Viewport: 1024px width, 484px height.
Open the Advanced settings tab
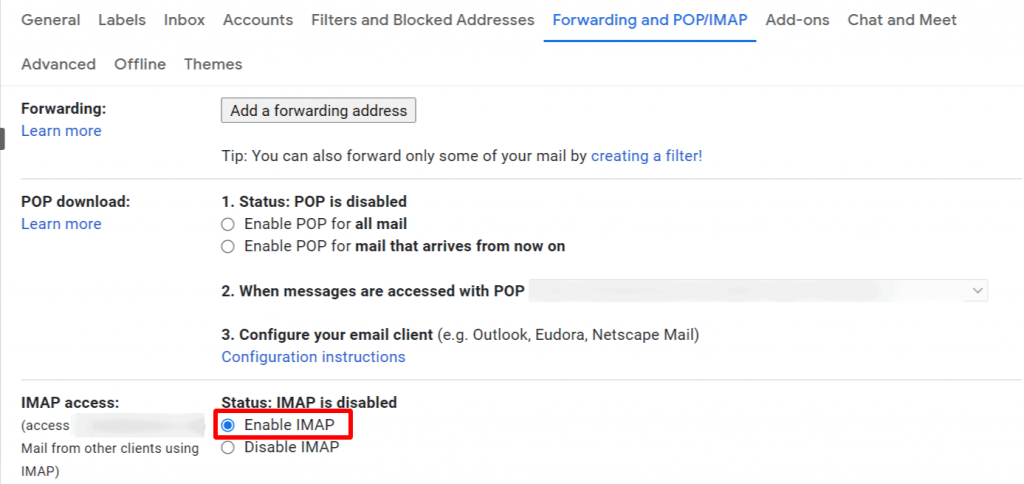(58, 64)
